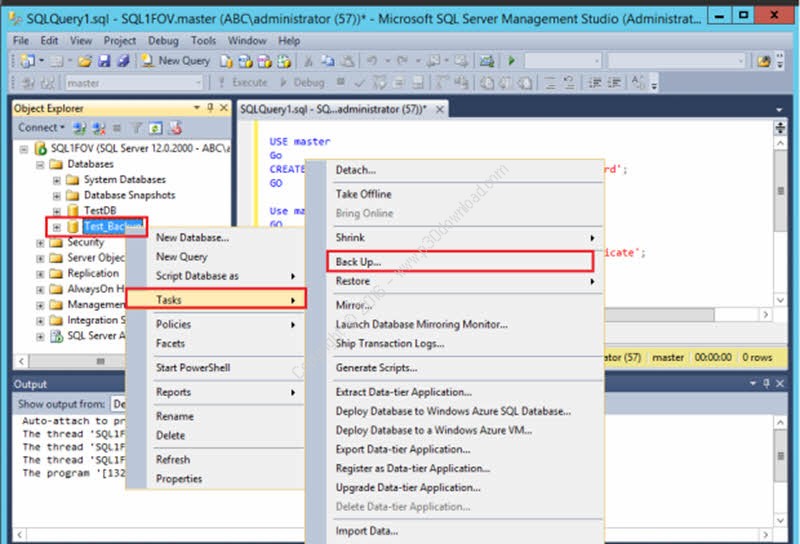This screenshot has height=544, width=800.
Task: Select Take Offline in the submenu
Action: 363,194
